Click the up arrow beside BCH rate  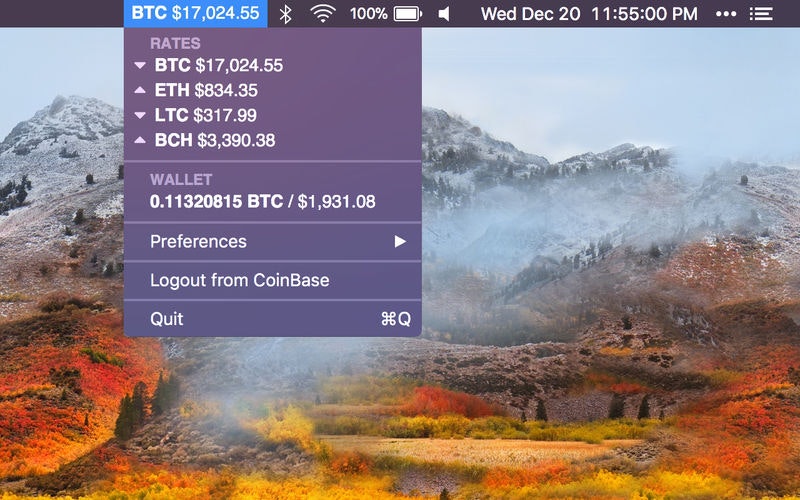pyautogui.click(x=140, y=140)
